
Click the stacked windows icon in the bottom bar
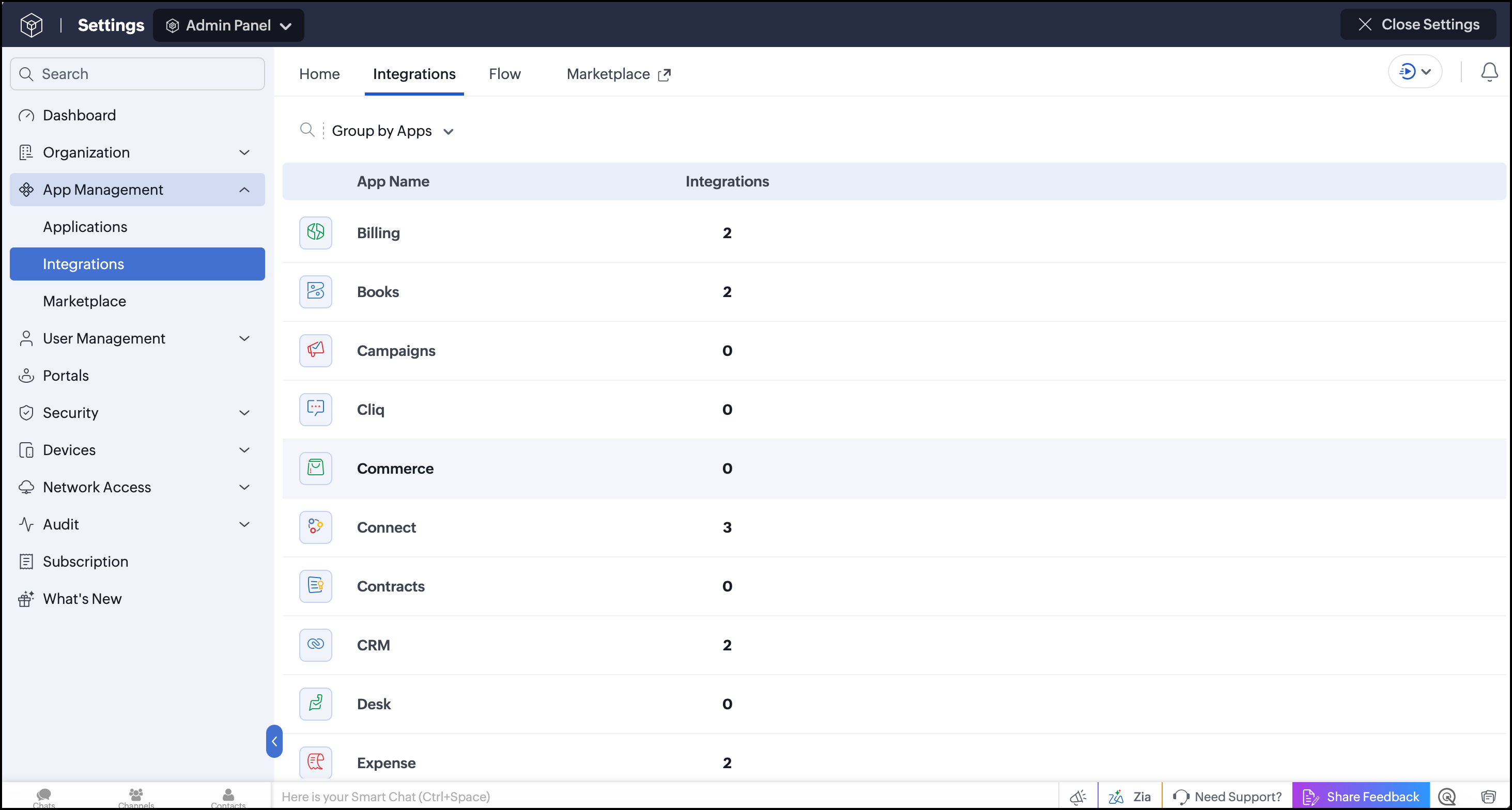(x=1488, y=797)
